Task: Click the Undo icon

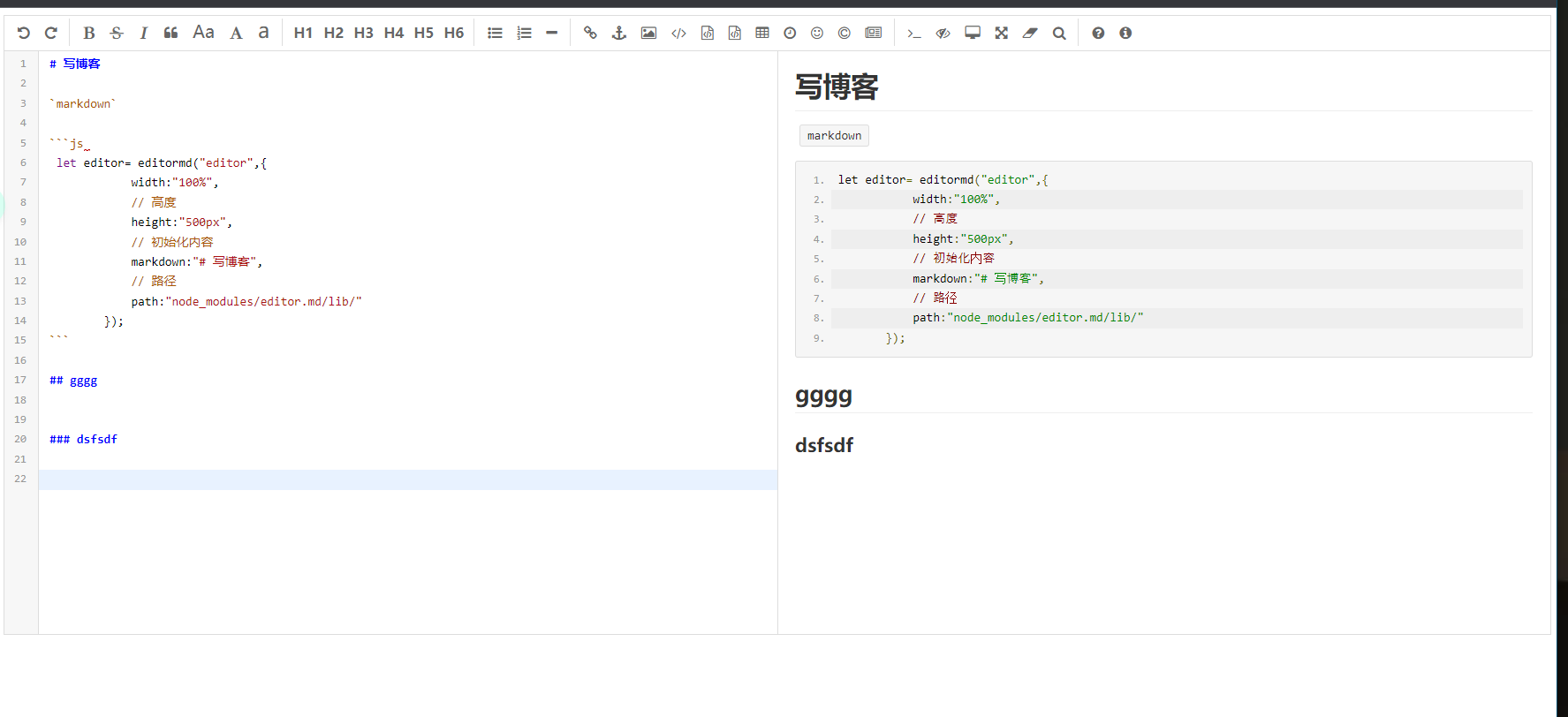Action: (x=24, y=33)
